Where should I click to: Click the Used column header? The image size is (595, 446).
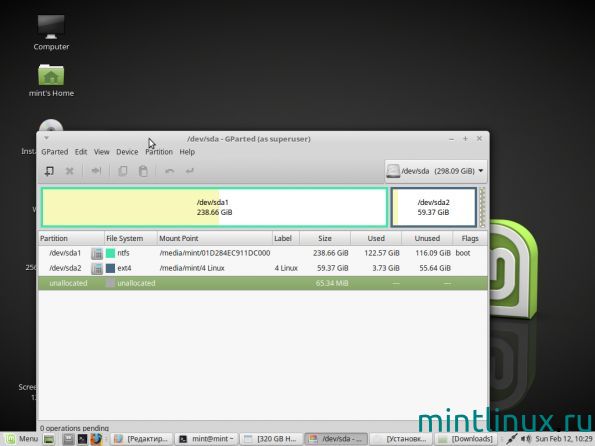(x=376, y=238)
